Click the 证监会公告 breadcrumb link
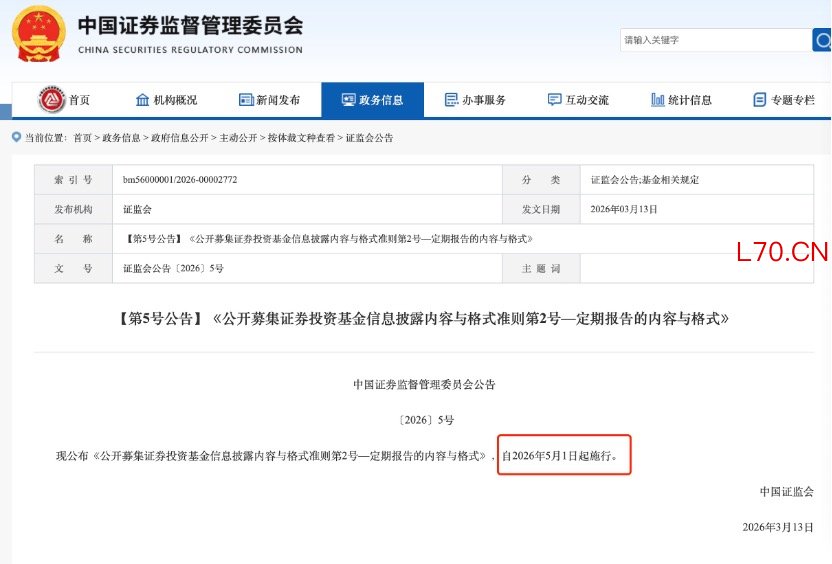 [369, 138]
